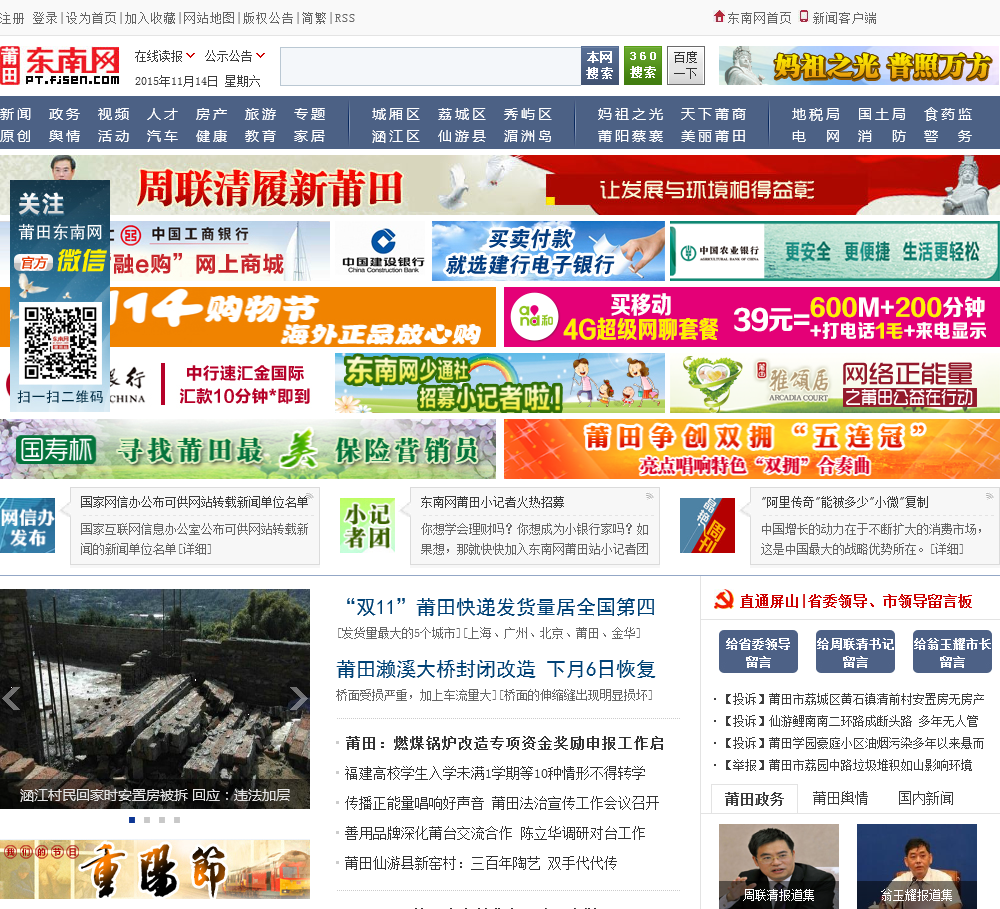
Task: Click the 莆周刊 red and blue icon
Action: [x=707, y=526]
